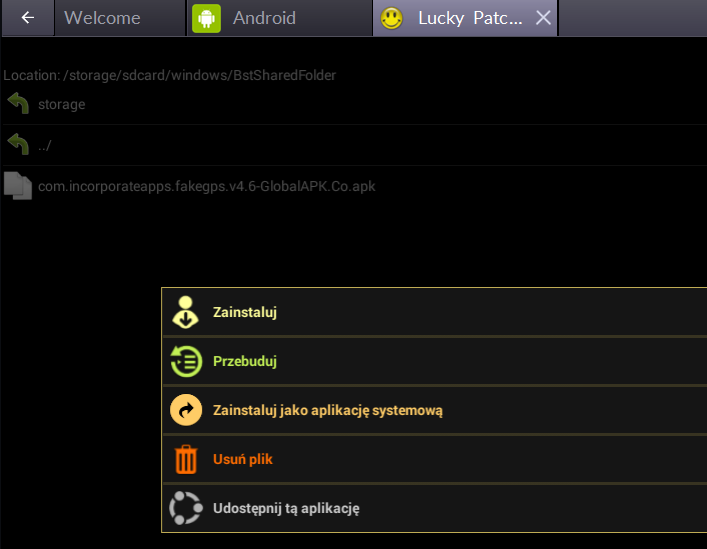Image resolution: width=707 pixels, height=549 pixels.
Task: Click the orange trash can icon
Action: (x=186, y=459)
